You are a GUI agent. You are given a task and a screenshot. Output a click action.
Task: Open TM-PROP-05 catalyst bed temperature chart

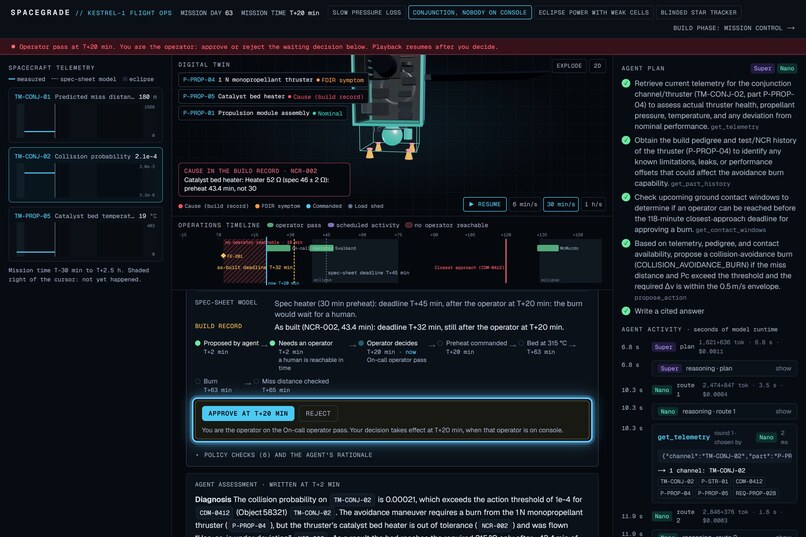[85, 234]
